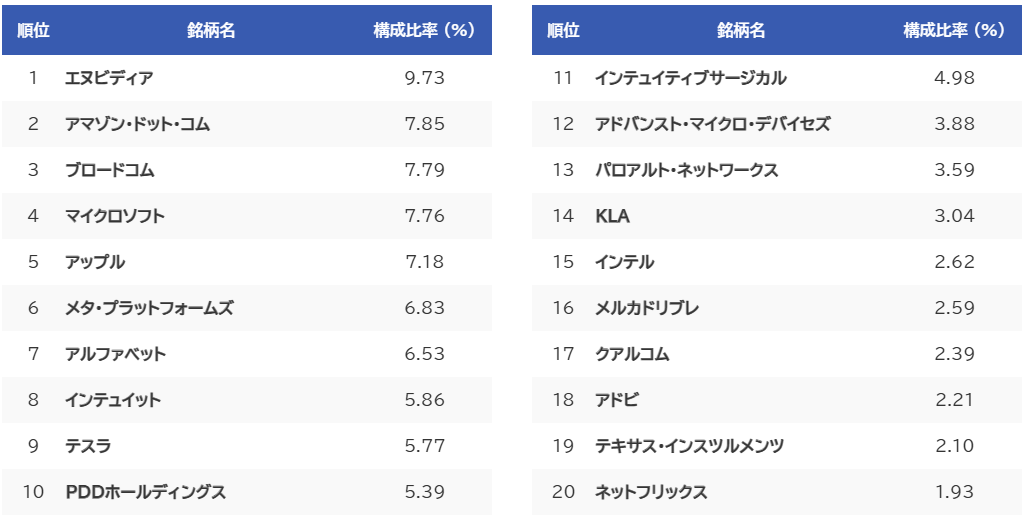
Task: Select インテュイティブサージカル stock name
Action: [x=690, y=78]
